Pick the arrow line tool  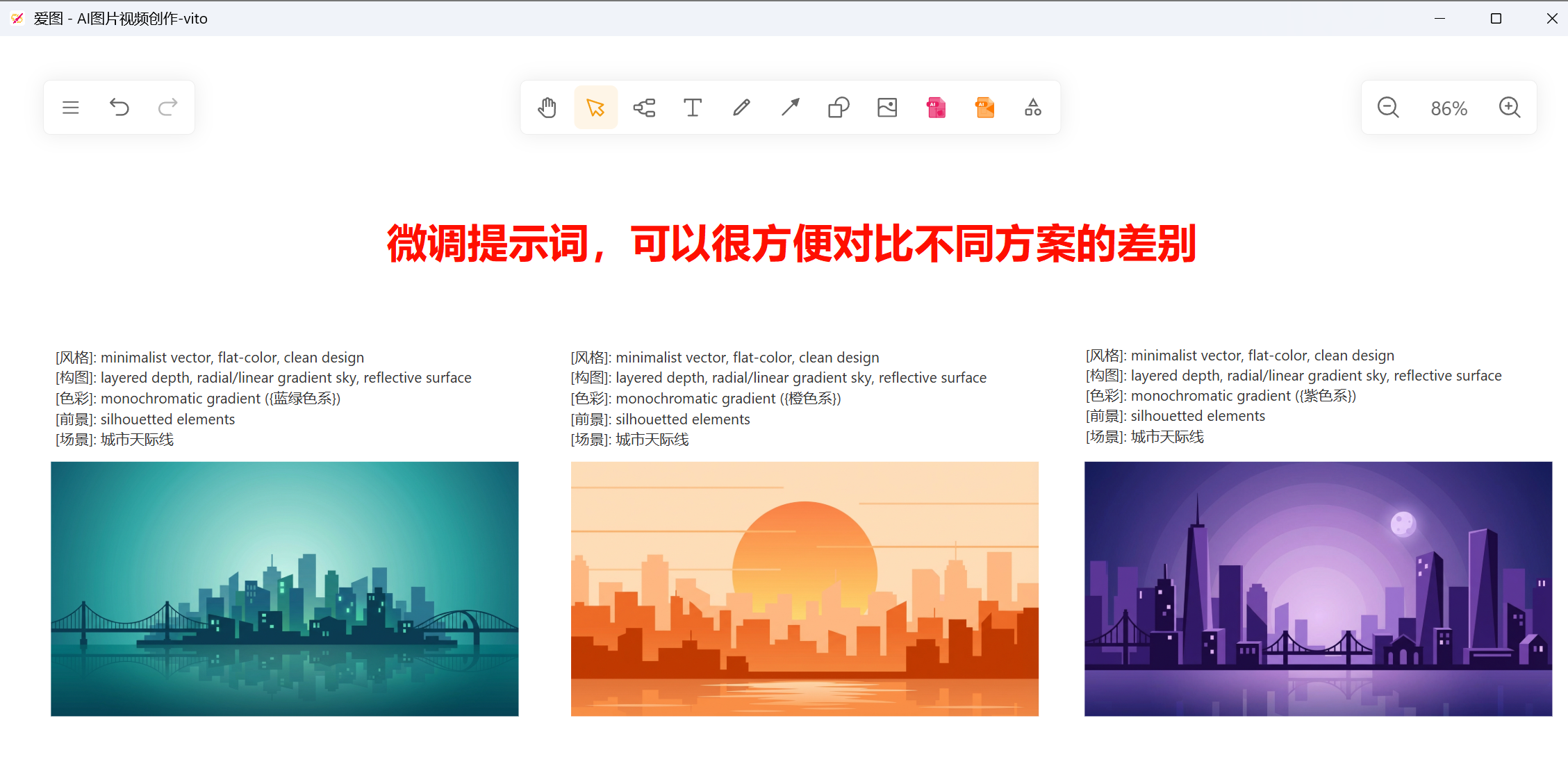pos(790,108)
